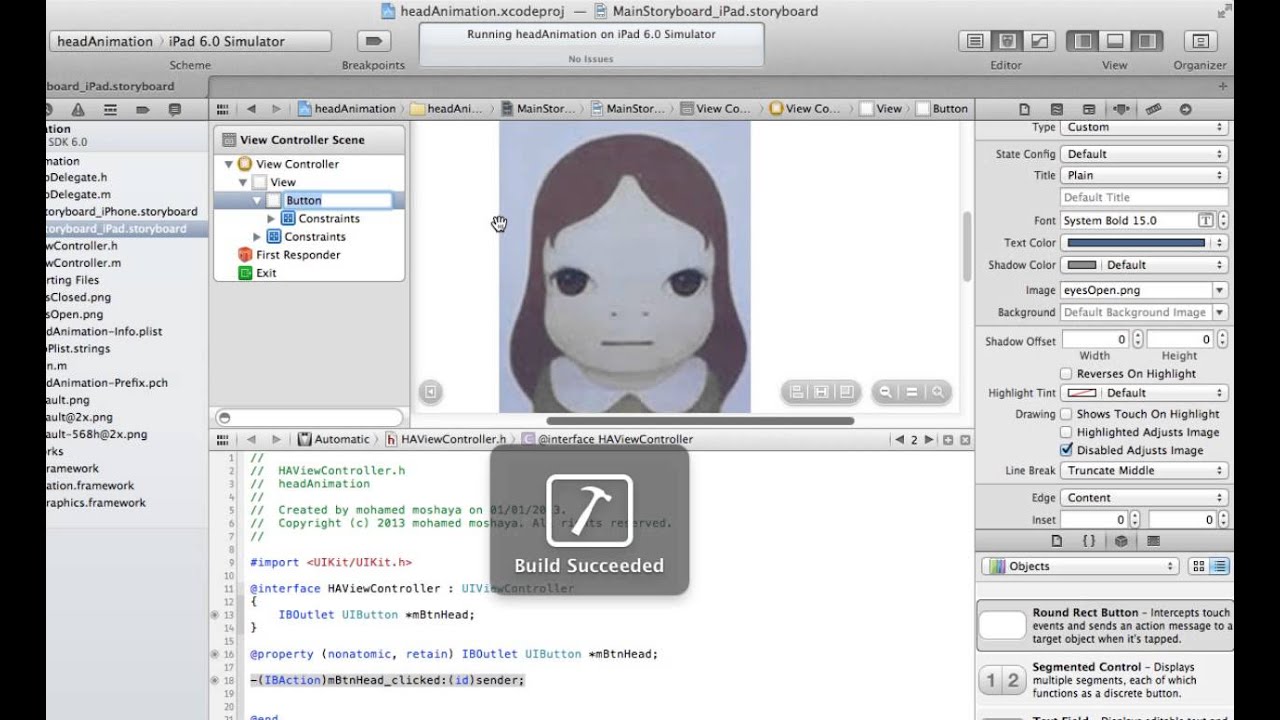Screen dimensions: 1280x720
Task: Open the Connections inspector arrow tab
Action: tap(1186, 109)
